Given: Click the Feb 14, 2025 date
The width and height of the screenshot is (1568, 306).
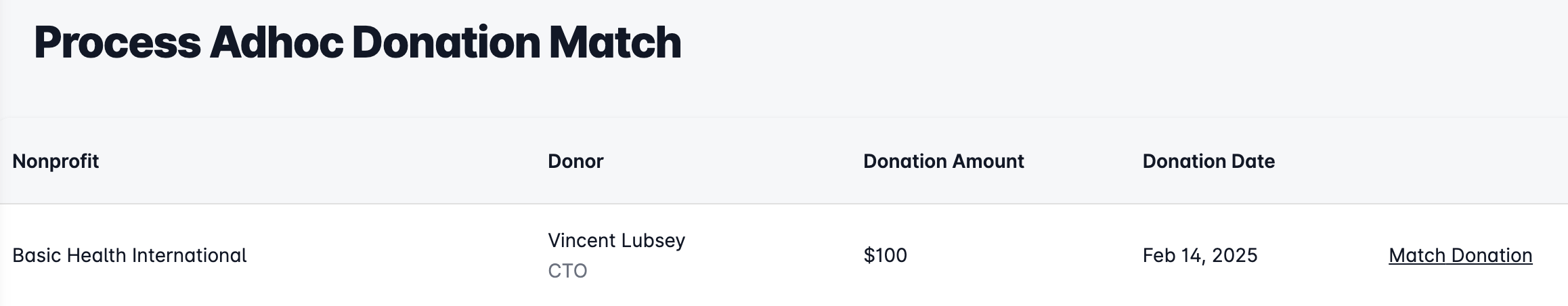Looking at the screenshot, I should pos(1200,255).
